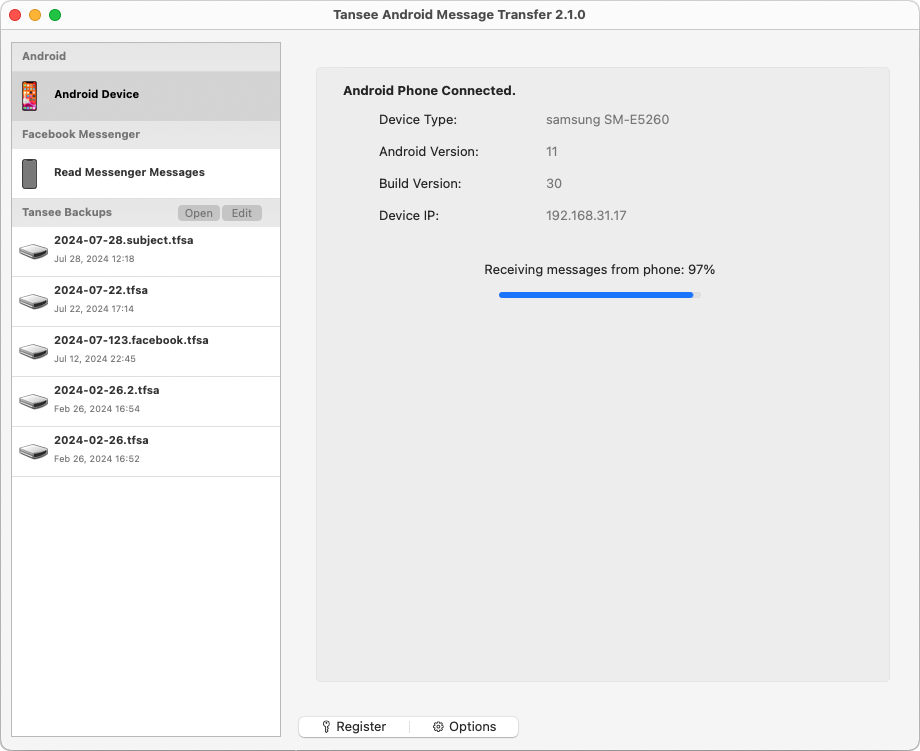Maximize the window with the green button
This screenshot has height=751, width=920.
pyautogui.click(x=55, y=15)
